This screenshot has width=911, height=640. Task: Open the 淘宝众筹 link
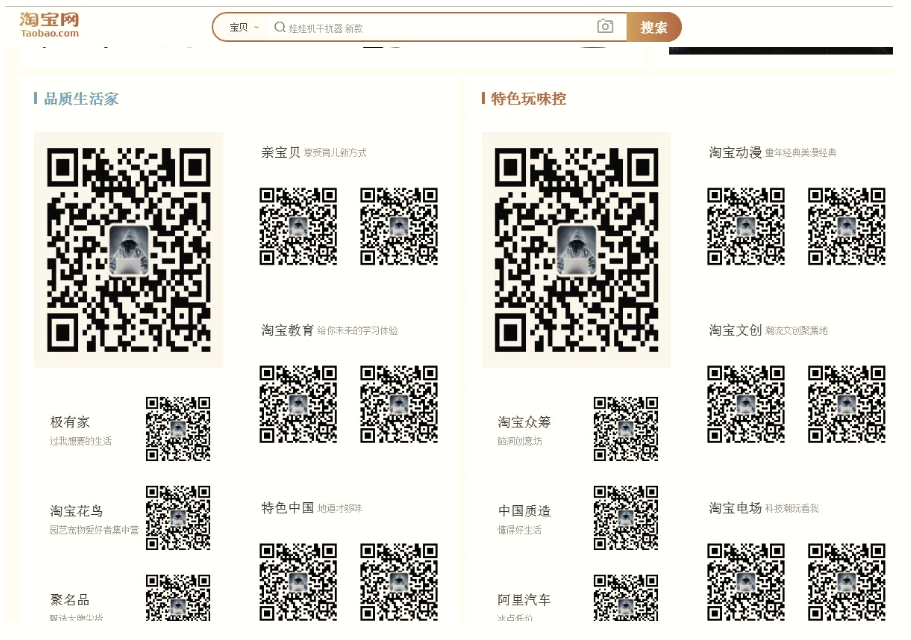pos(524,422)
